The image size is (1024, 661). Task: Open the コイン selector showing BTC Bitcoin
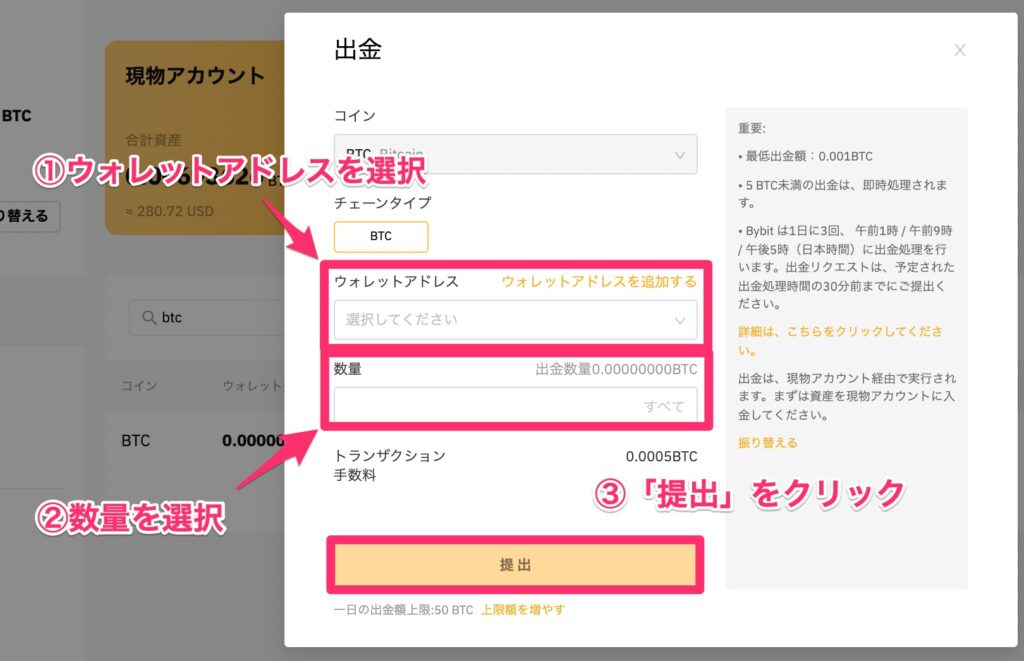[x=515, y=155]
